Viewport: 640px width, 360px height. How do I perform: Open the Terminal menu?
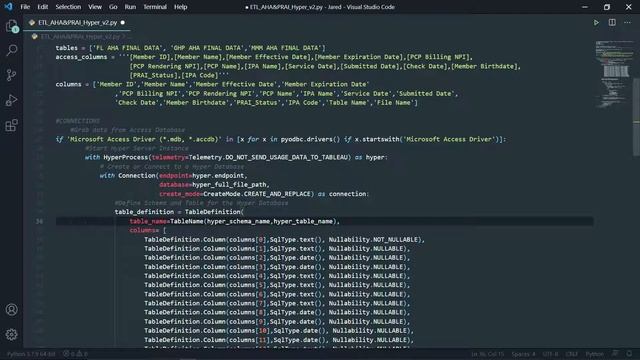pyautogui.click(x=155, y=7)
